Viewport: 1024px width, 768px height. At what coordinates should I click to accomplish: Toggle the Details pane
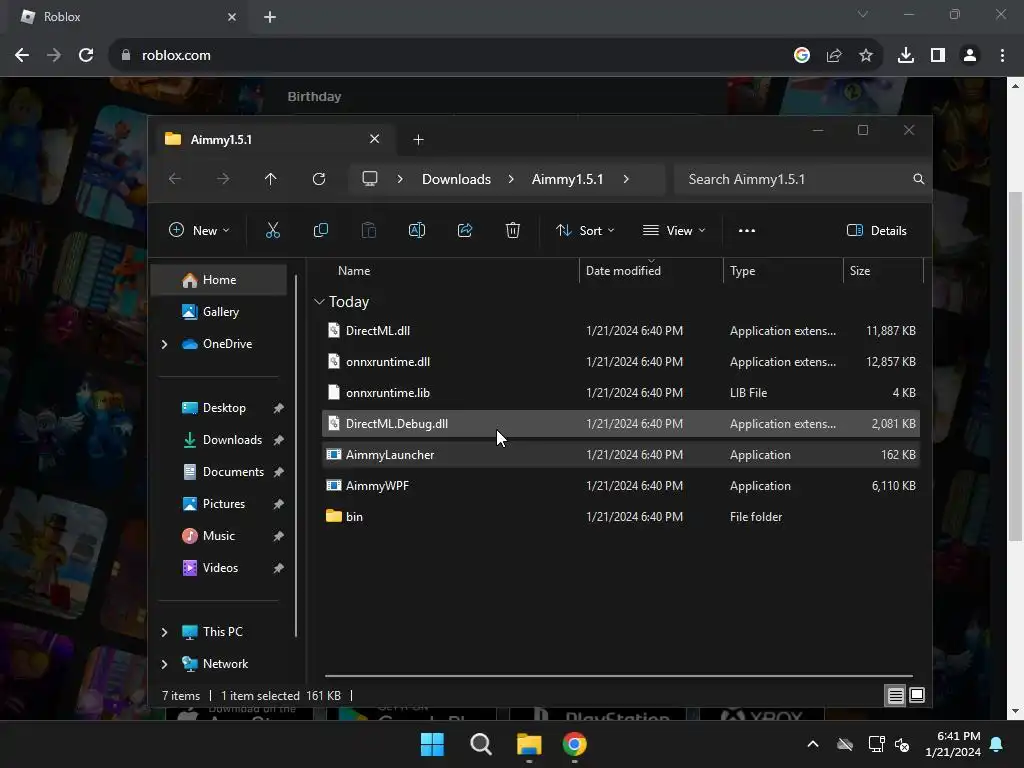click(876, 230)
